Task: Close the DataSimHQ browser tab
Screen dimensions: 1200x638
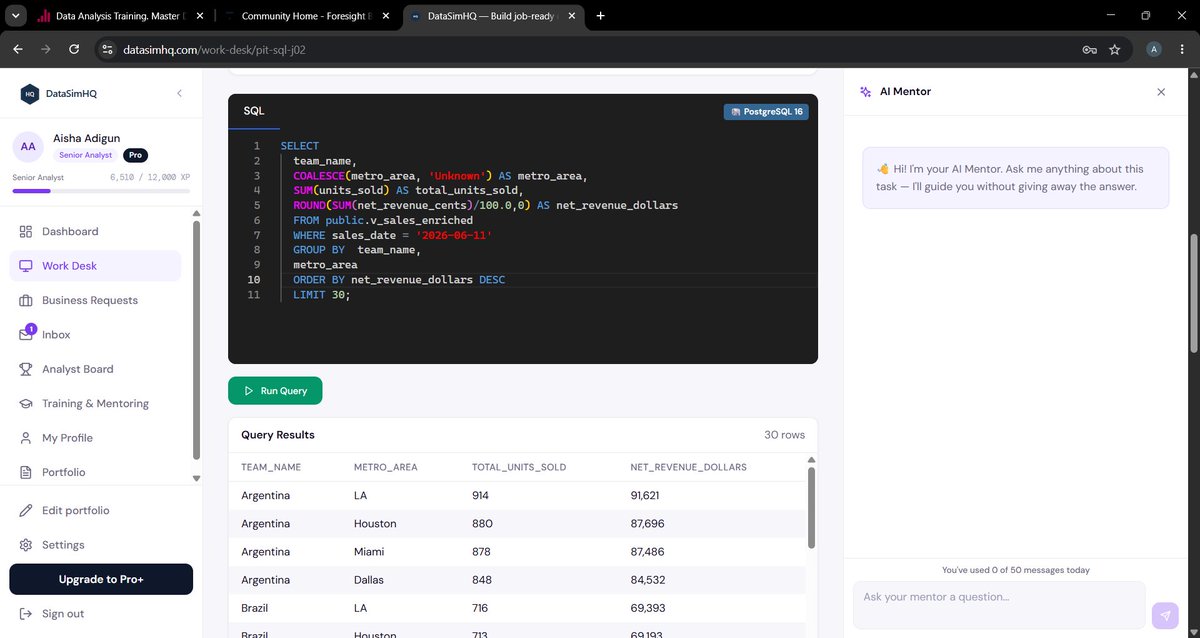Action: [x=570, y=16]
